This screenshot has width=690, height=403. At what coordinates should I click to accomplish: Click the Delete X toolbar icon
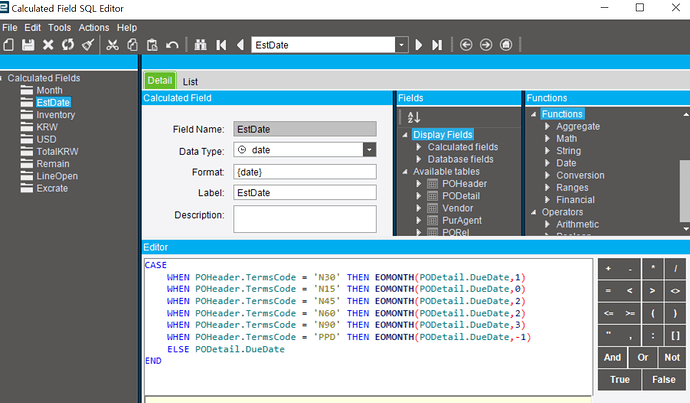pos(47,45)
